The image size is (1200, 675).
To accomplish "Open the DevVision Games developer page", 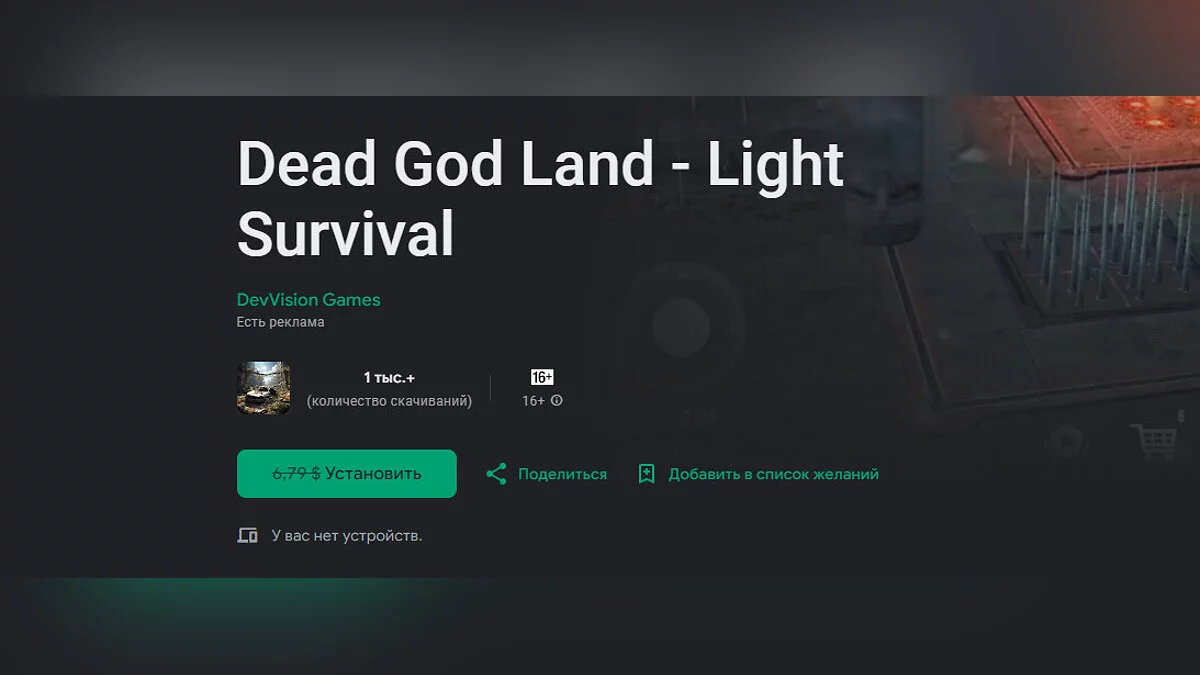I will pos(308,299).
